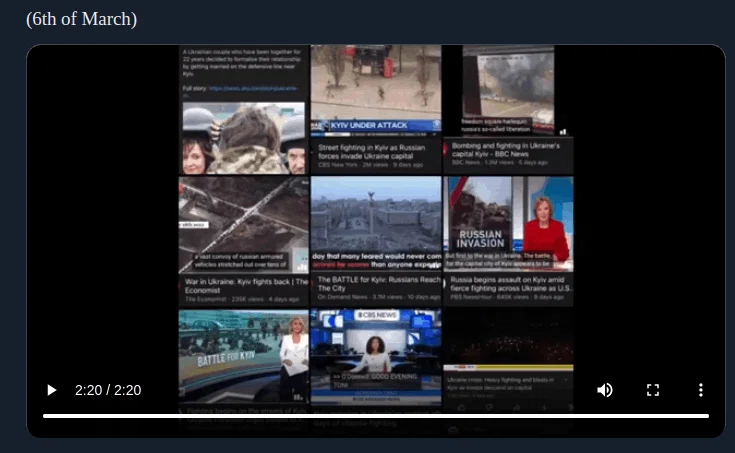The width and height of the screenshot is (735, 453).
Task: Click the '(6th of March)' heading text
Action: pos(82,19)
